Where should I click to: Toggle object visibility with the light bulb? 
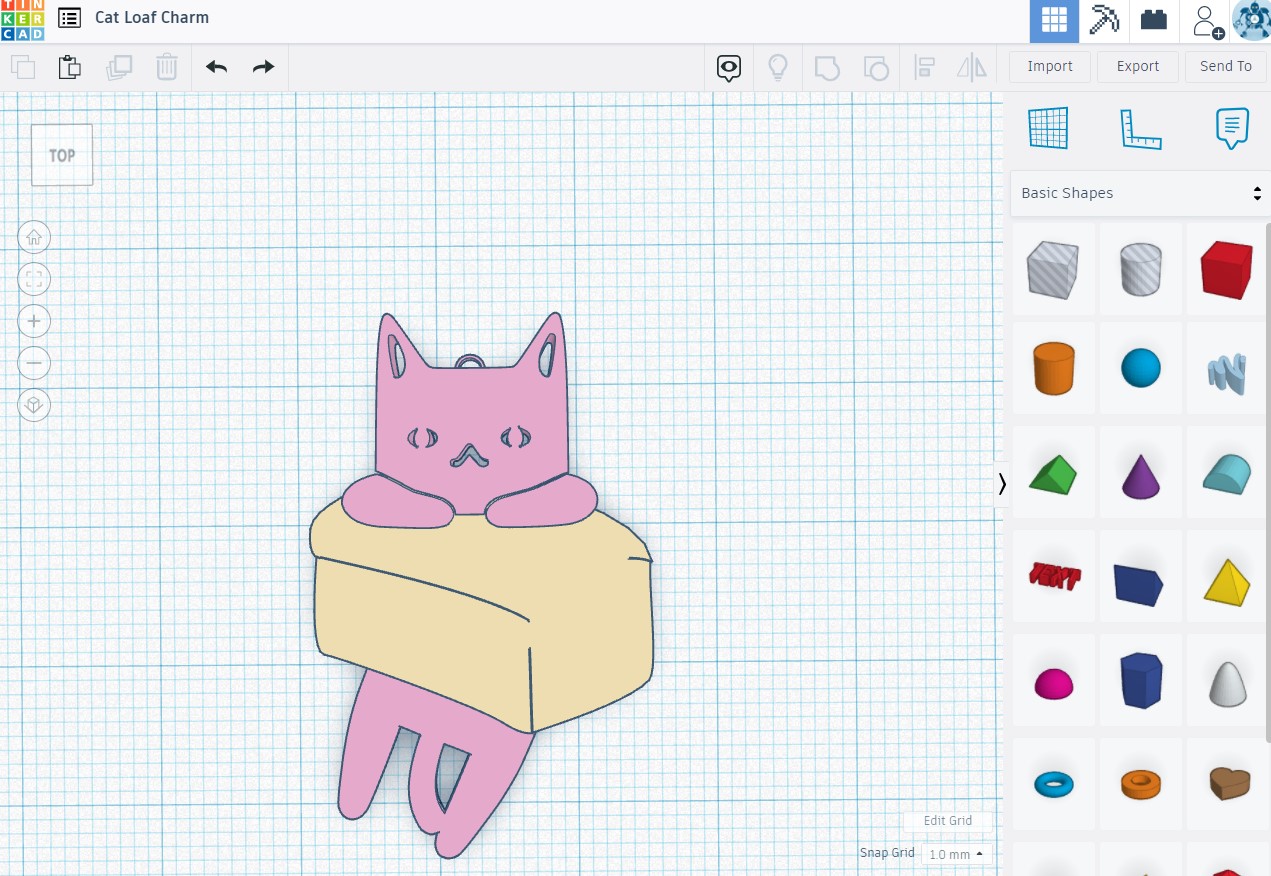778,67
